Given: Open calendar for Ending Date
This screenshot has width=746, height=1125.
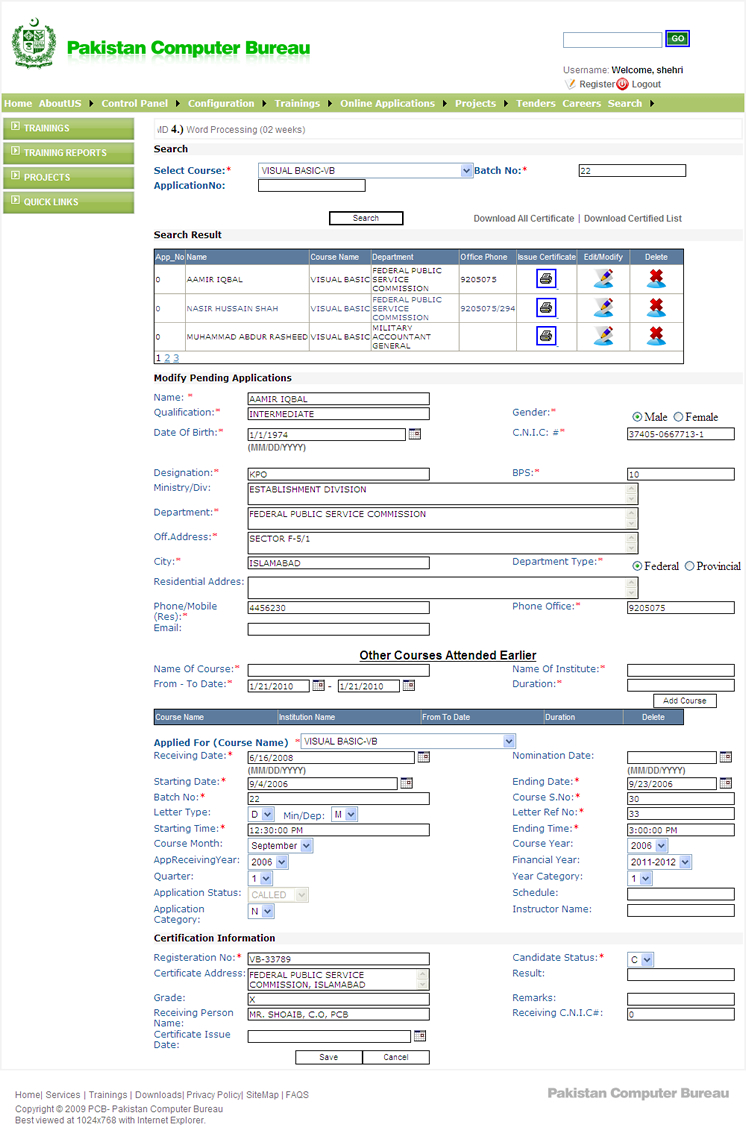Looking at the screenshot, I should pos(726,783).
